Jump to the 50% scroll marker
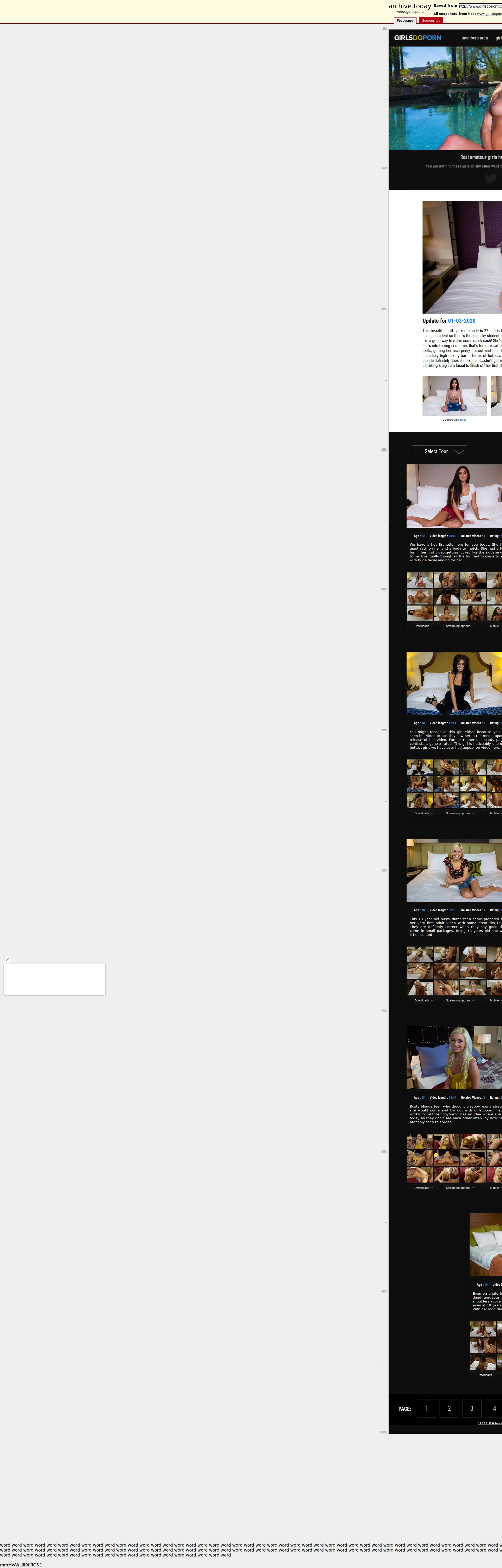This screenshot has width=502, height=1568. 384,730
